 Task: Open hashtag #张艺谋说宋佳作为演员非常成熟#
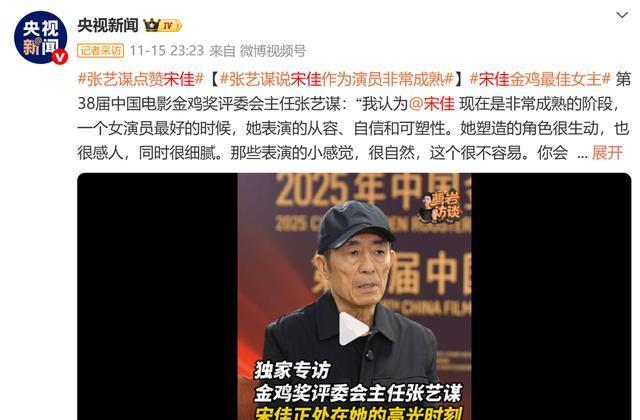point(337,79)
